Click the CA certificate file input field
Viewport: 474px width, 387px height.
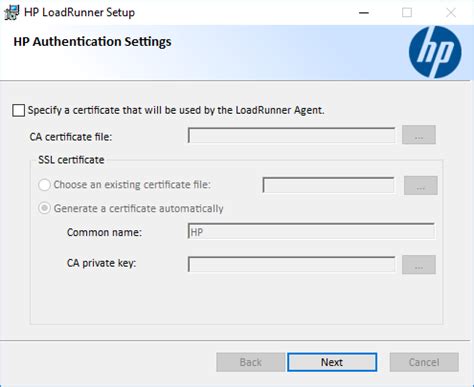pyautogui.click(x=291, y=135)
